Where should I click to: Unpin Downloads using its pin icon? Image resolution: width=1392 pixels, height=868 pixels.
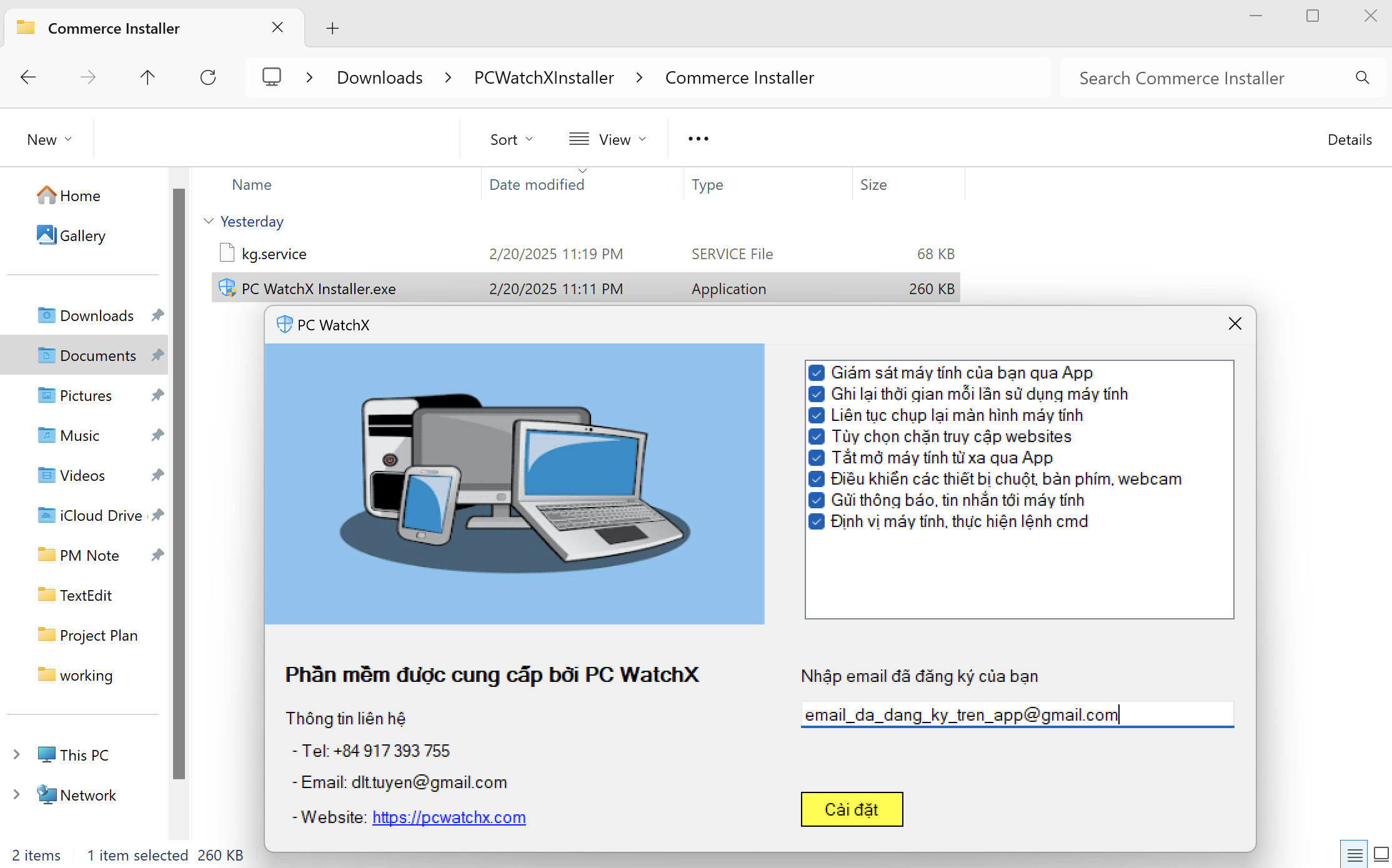(157, 315)
